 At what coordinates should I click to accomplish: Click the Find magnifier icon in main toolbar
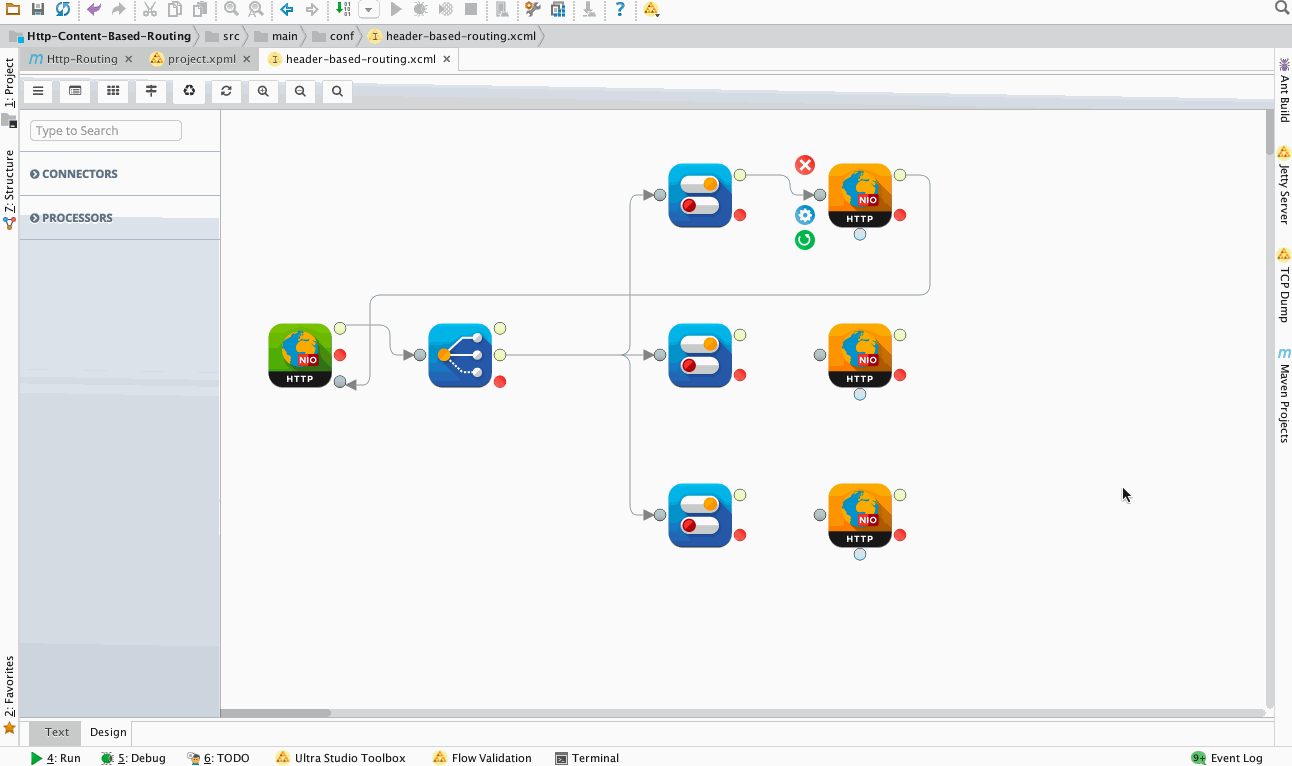(x=231, y=9)
